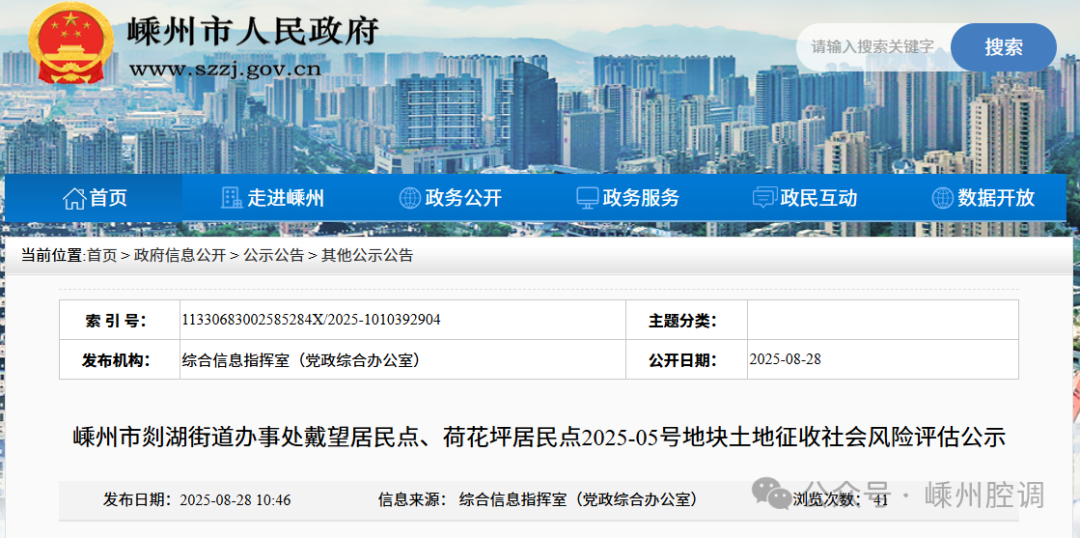Open 其他公示公告 breadcrumb link

367,255
